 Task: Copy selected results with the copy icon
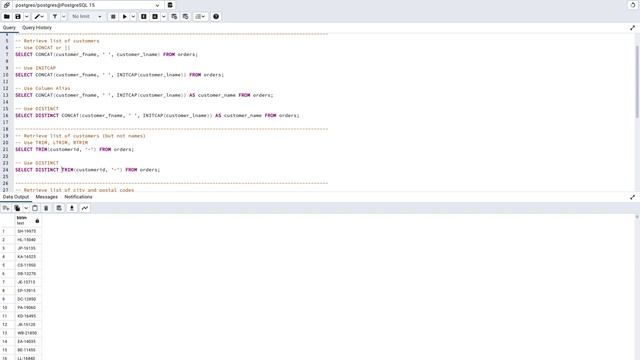click(17, 208)
